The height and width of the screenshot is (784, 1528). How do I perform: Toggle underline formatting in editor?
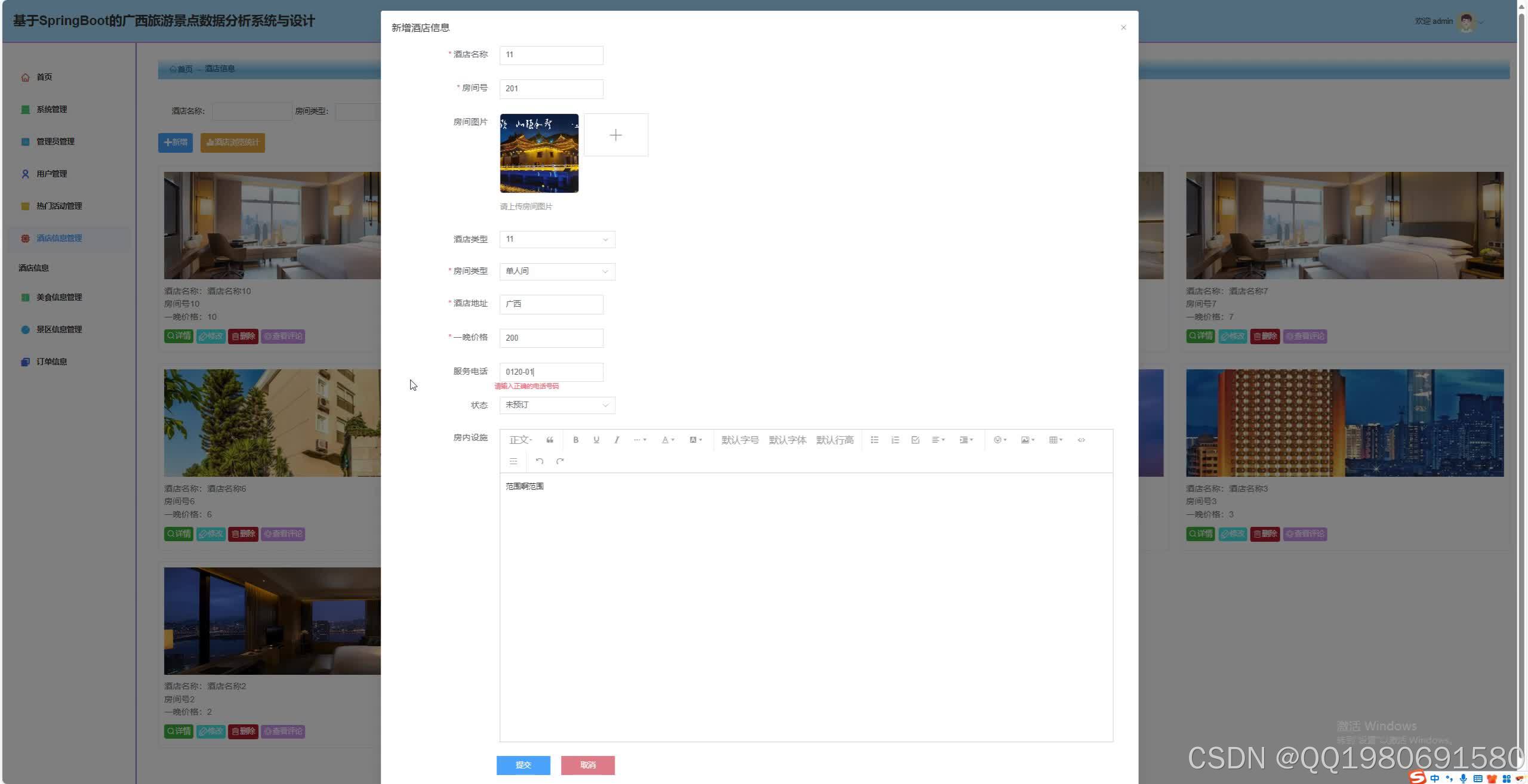pos(596,440)
